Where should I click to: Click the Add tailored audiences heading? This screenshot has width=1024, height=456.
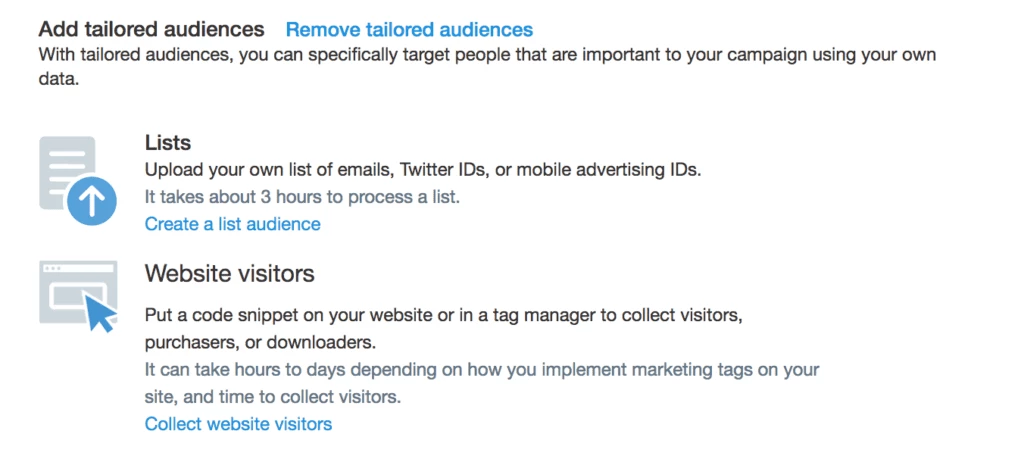click(152, 29)
